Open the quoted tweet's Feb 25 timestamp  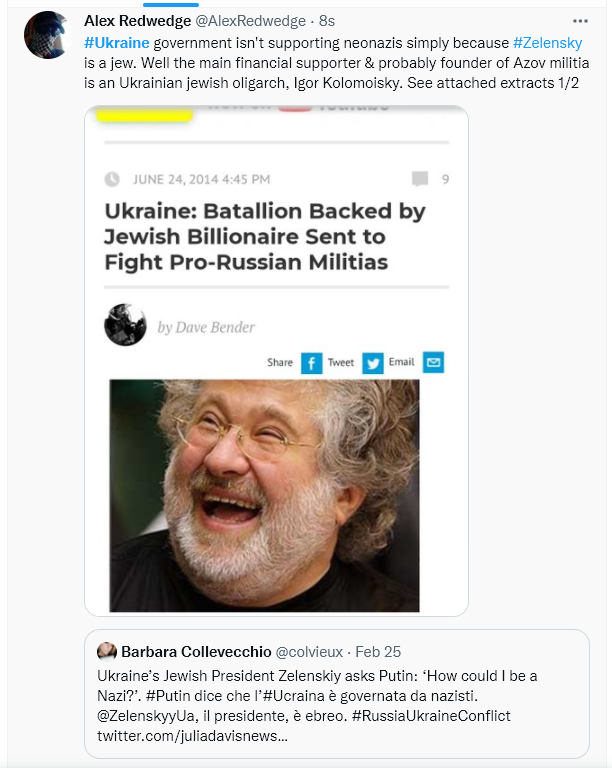tap(380, 652)
